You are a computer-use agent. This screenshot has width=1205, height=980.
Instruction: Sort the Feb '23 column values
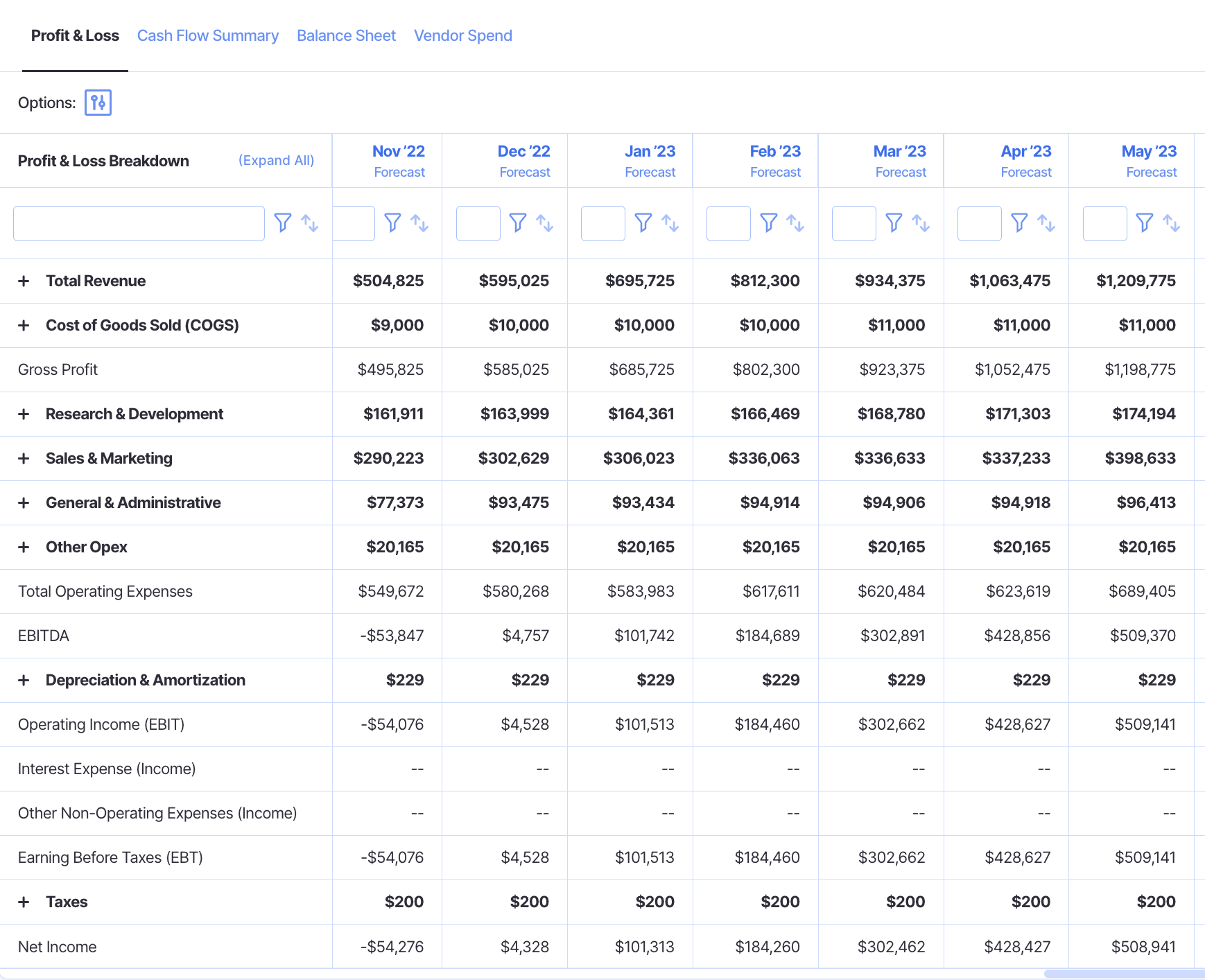795,222
